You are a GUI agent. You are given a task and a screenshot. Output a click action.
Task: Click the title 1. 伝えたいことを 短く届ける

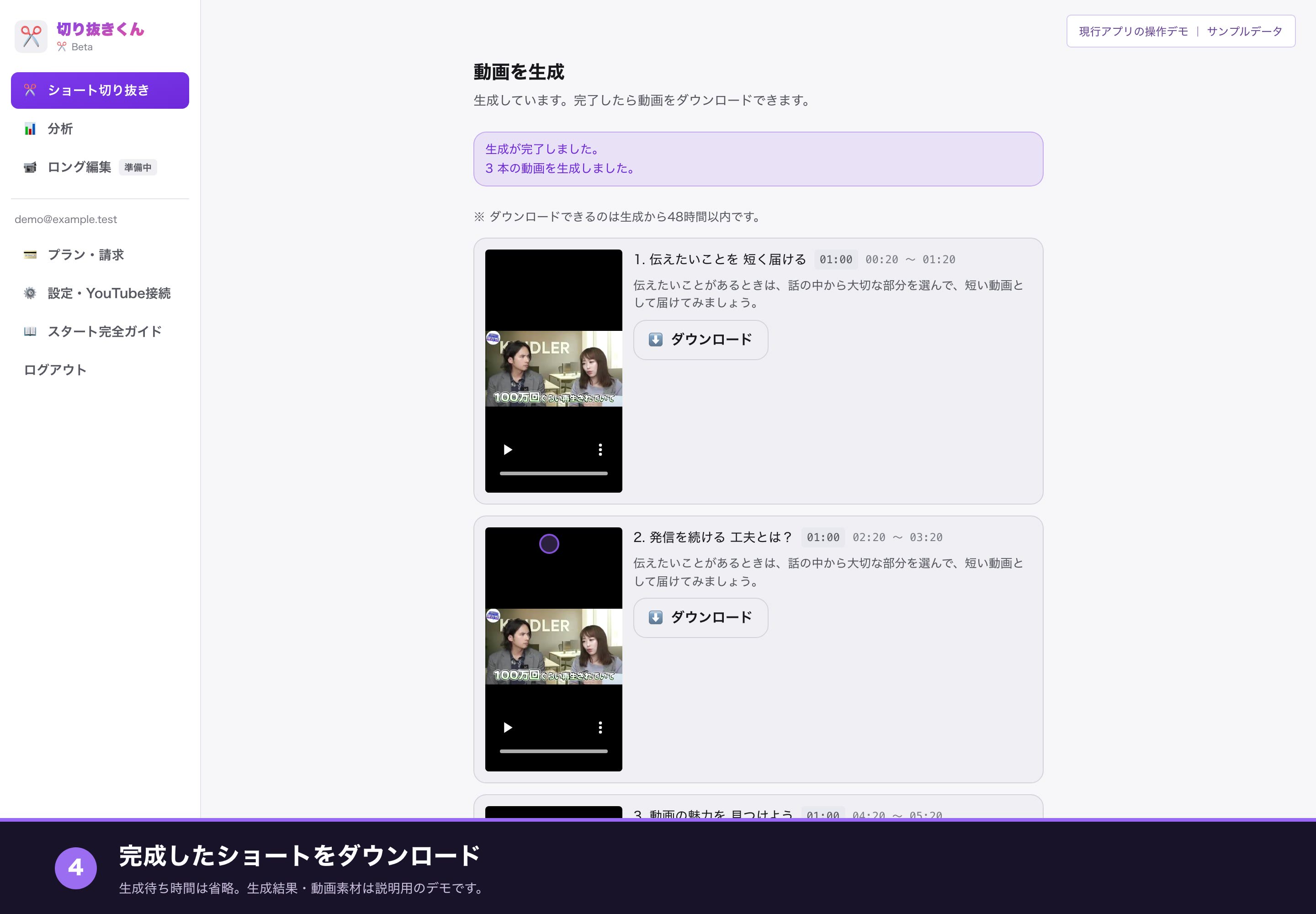(719, 260)
